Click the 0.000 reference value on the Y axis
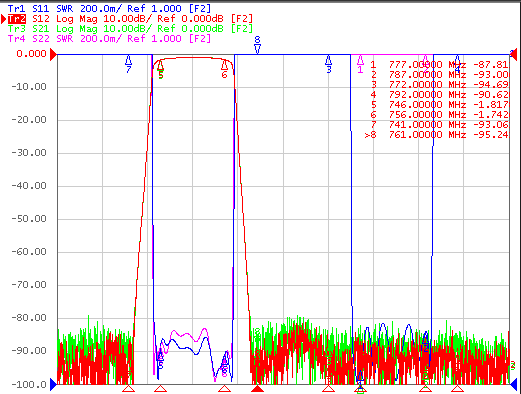Image resolution: width=521 pixels, height=394 pixels. point(31,54)
